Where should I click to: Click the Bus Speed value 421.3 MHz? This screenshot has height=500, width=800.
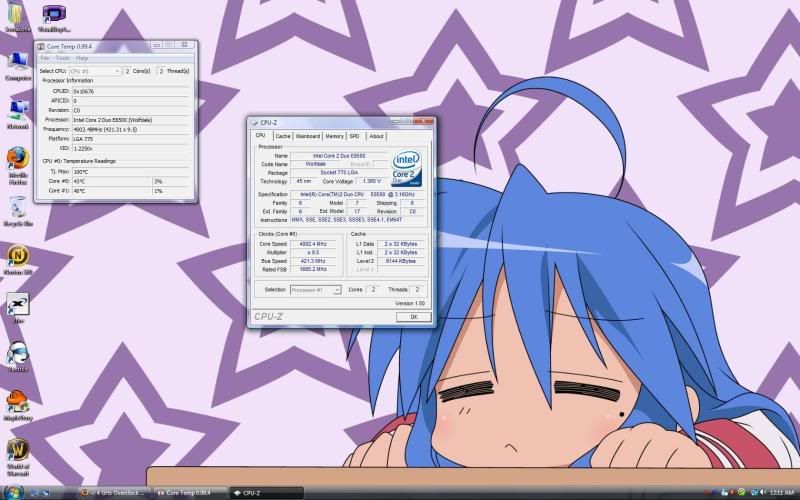[x=314, y=261]
